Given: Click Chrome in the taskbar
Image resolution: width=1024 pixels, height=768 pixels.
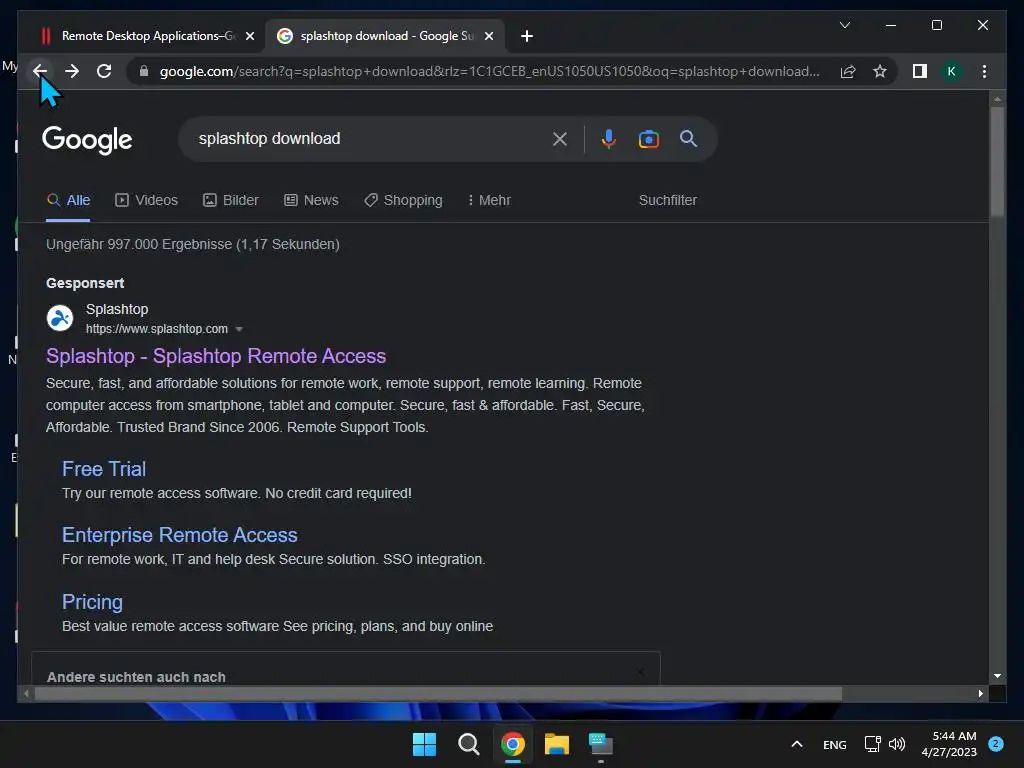Looking at the screenshot, I should [x=513, y=744].
